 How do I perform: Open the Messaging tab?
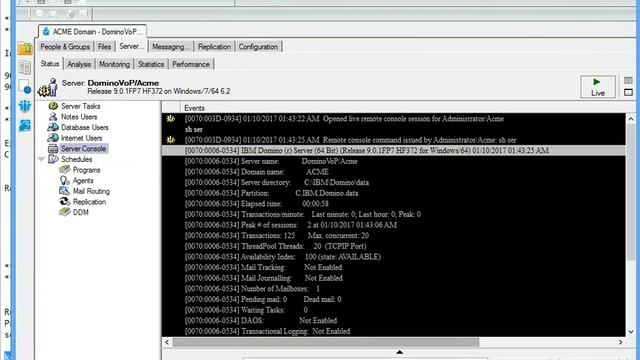point(171,47)
